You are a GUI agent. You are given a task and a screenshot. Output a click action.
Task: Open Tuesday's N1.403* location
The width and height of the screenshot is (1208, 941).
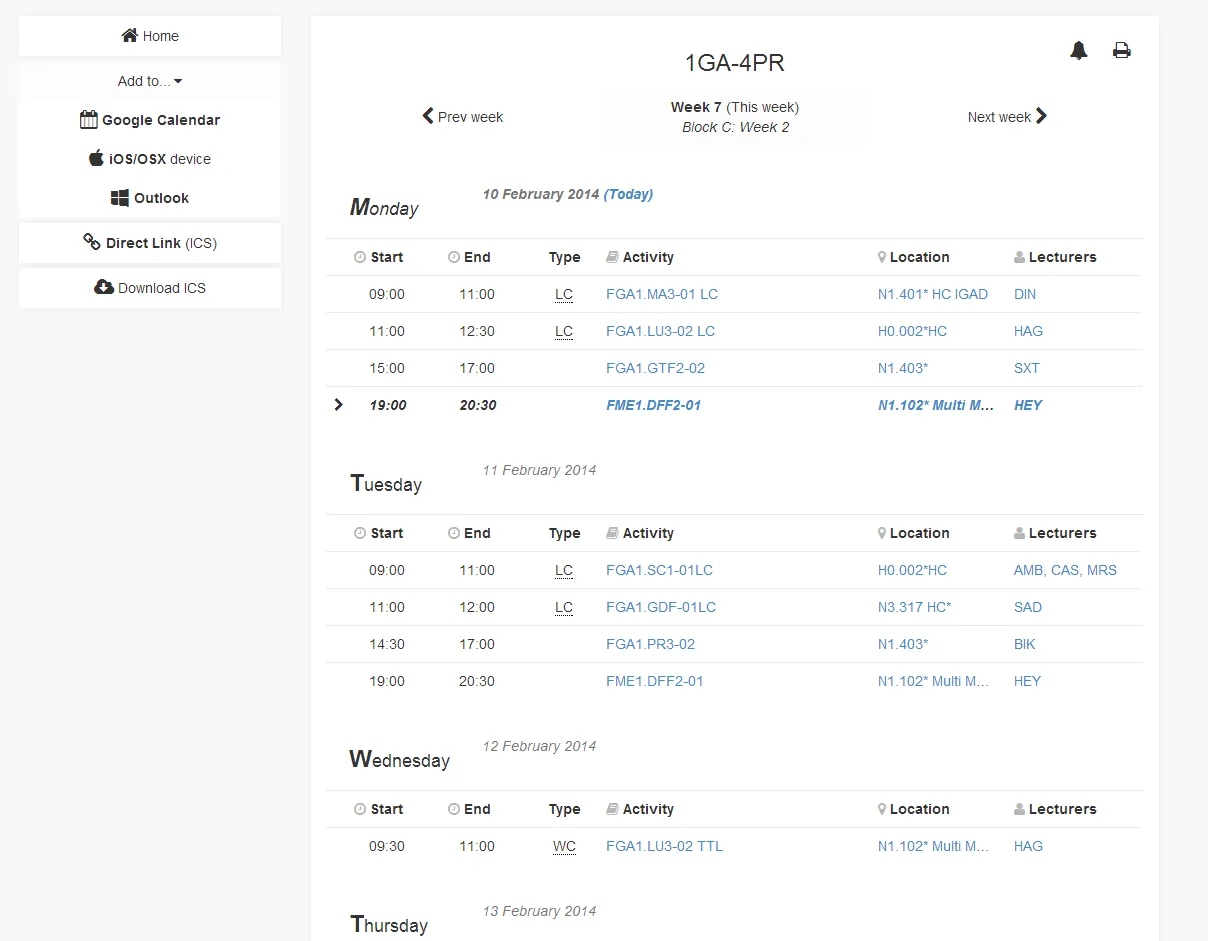[x=903, y=644]
